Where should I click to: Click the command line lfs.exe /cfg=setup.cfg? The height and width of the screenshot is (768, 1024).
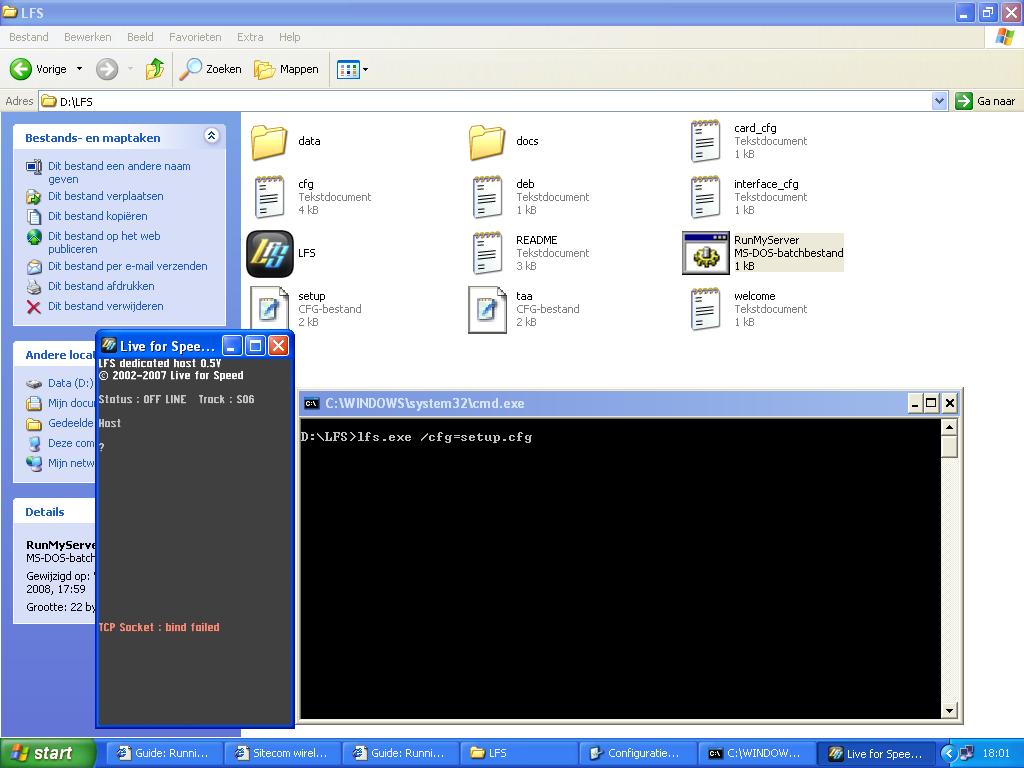click(445, 437)
